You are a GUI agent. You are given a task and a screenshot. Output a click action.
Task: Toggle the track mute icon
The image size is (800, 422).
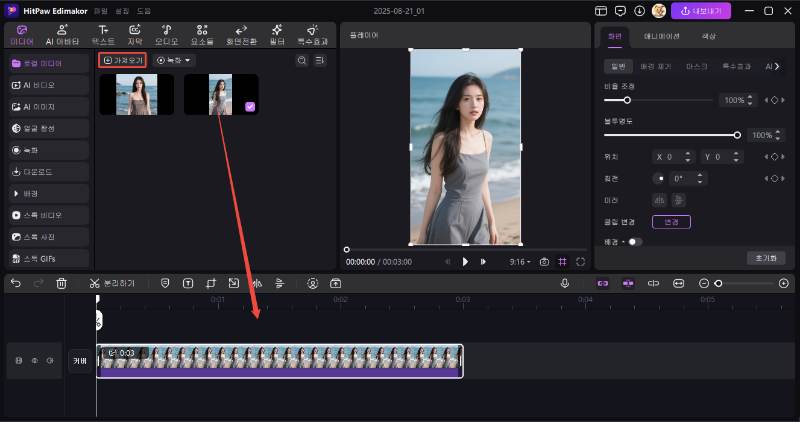[x=50, y=361]
